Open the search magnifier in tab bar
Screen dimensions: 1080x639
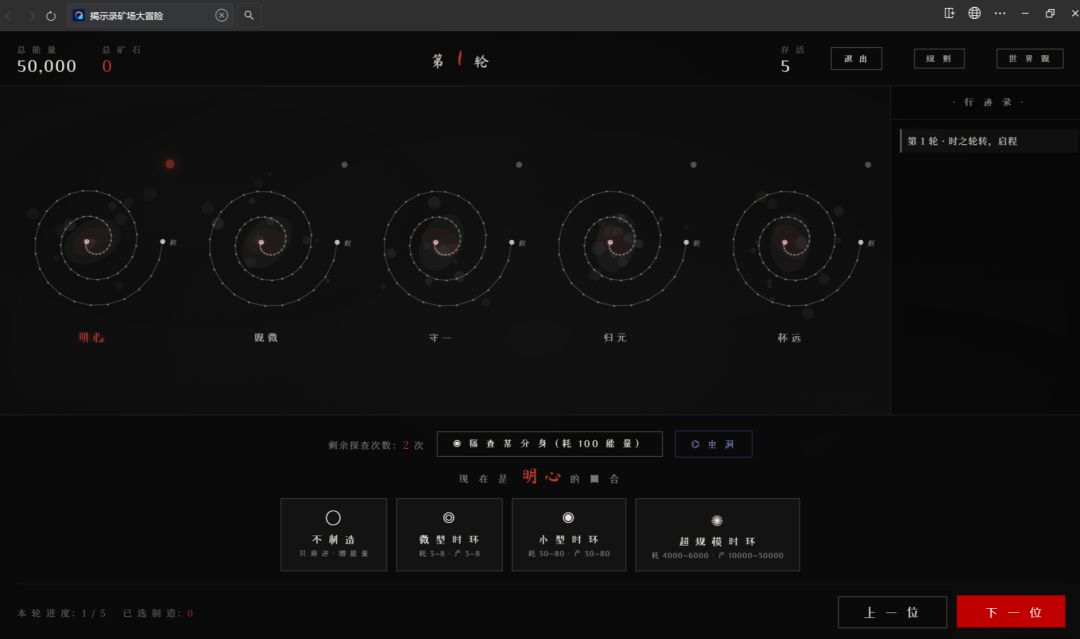(249, 15)
